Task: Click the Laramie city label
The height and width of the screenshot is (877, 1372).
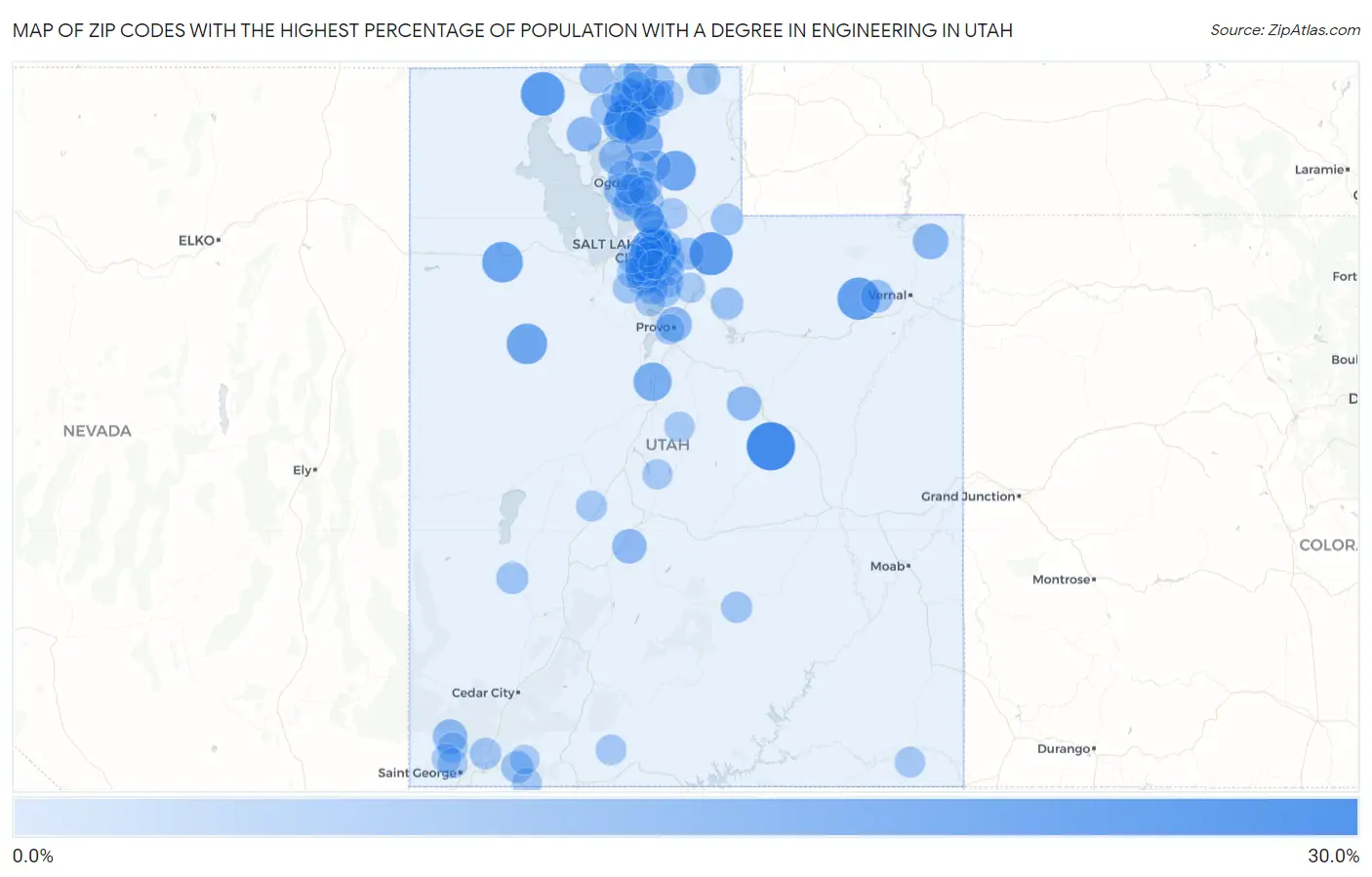Action: pos(1322,170)
